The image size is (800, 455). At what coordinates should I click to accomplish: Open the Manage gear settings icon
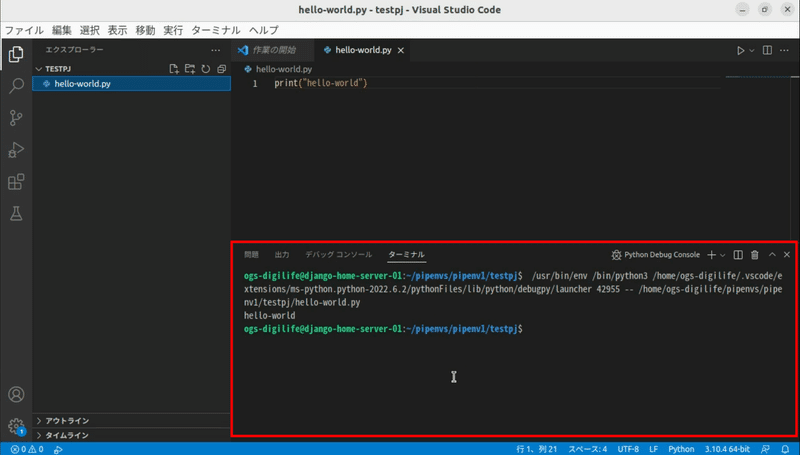tap(16, 426)
